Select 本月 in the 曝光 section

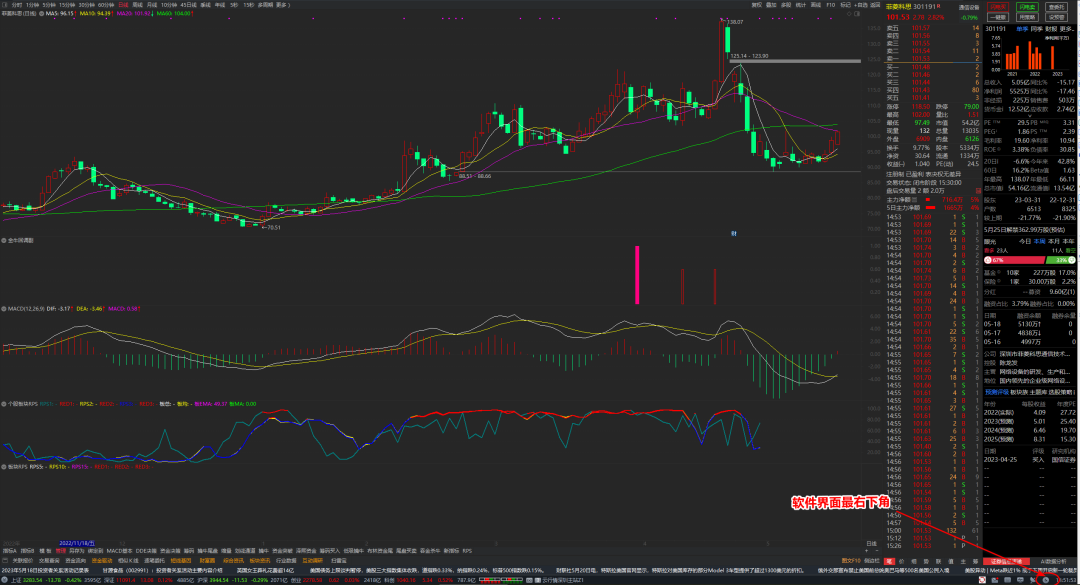(x=1054, y=241)
